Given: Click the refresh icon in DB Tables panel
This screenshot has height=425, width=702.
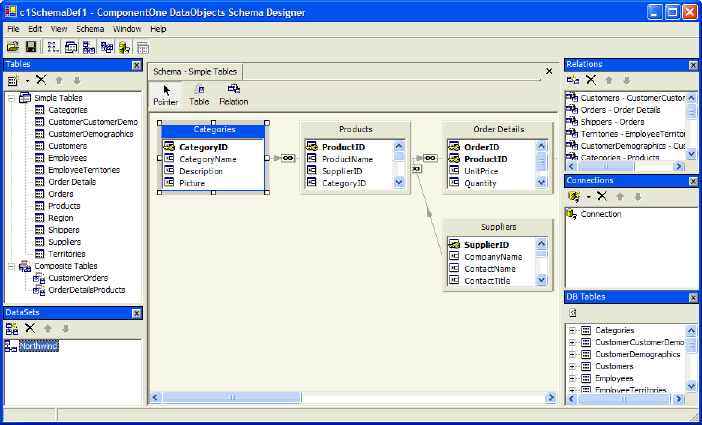Looking at the screenshot, I should (573, 313).
